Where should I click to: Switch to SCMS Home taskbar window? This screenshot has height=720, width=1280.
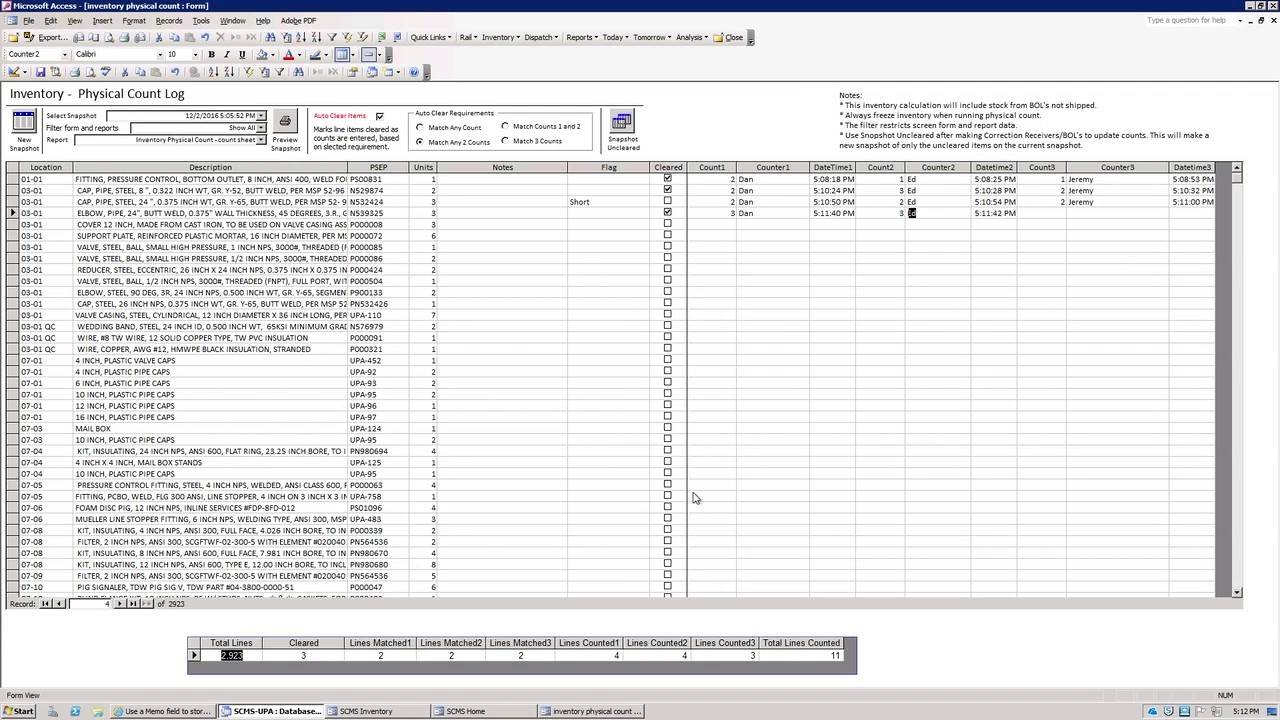click(x=482, y=711)
